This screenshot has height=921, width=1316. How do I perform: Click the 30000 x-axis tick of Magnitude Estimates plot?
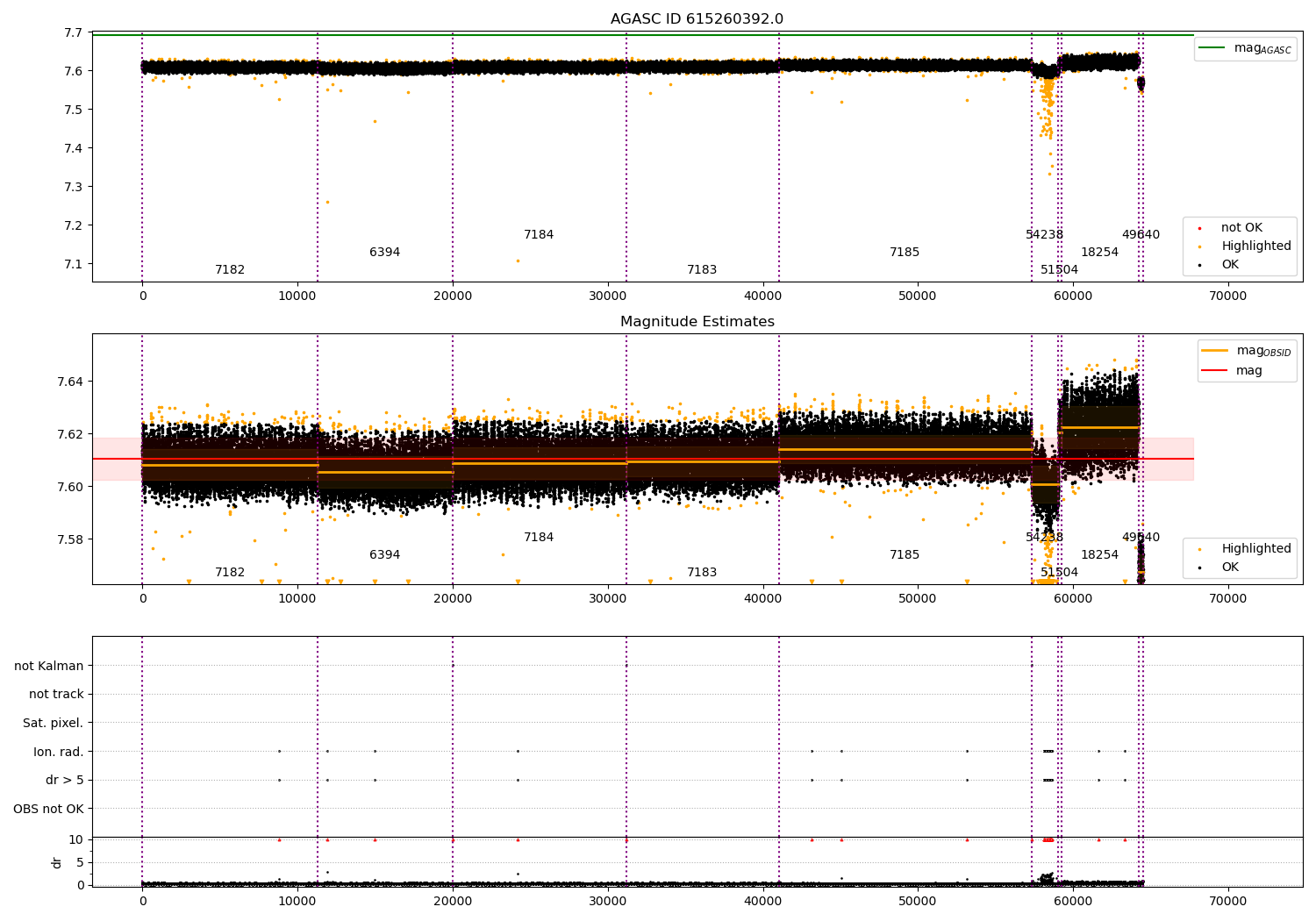point(607,599)
